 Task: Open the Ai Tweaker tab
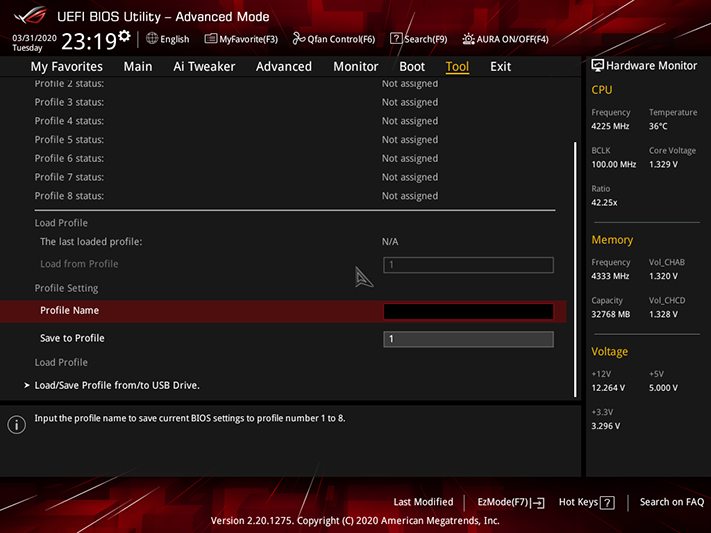[204, 67]
